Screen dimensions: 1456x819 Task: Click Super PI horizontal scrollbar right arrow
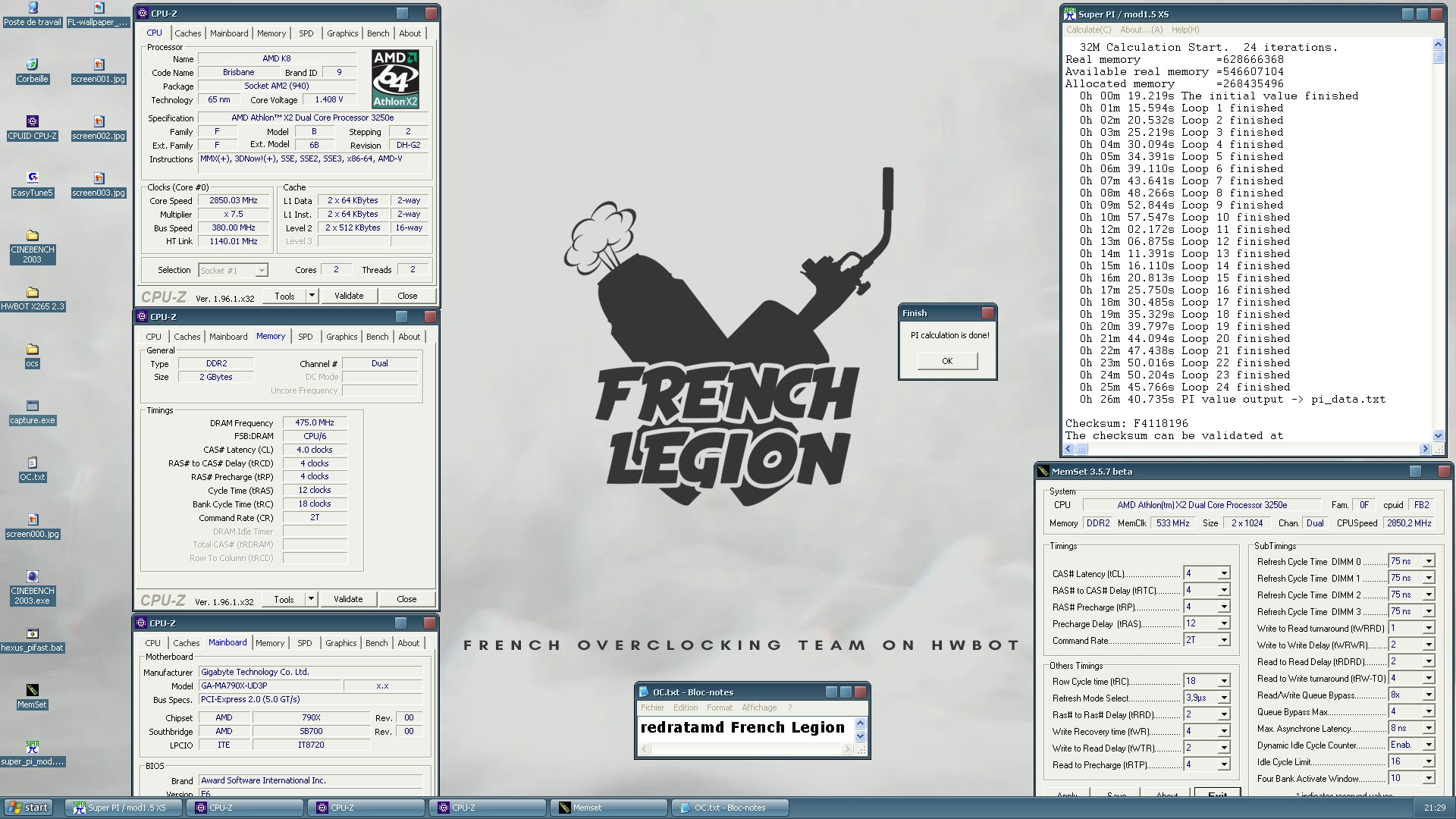pos(1424,449)
